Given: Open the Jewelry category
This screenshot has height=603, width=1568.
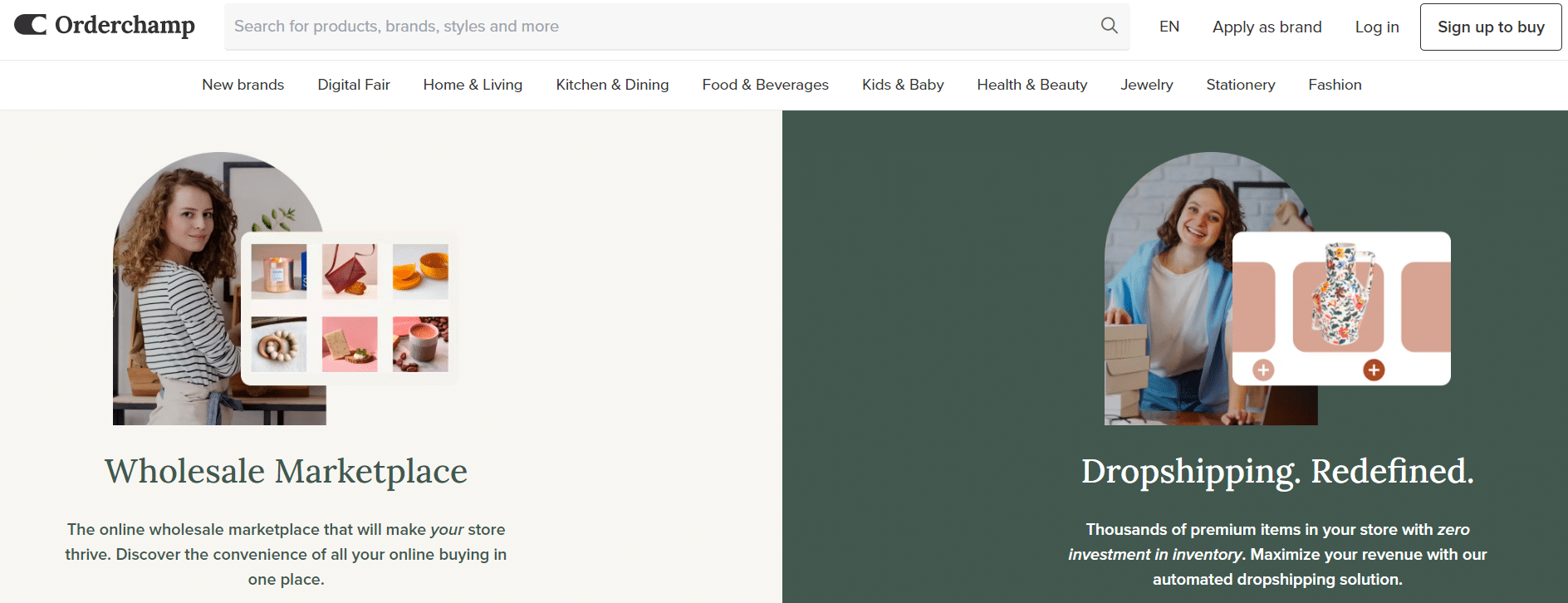Looking at the screenshot, I should click(1146, 85).
